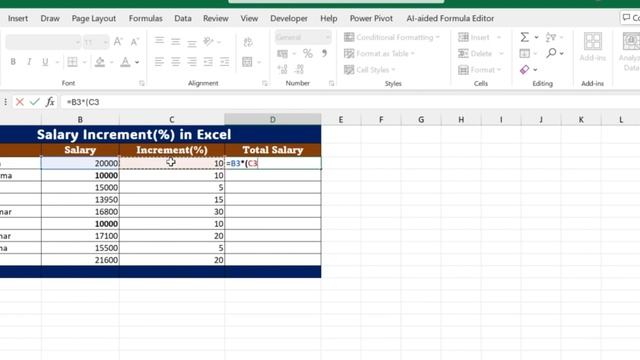Apply Percent Style
Screen dimensions: 640x360
(308, 53)
